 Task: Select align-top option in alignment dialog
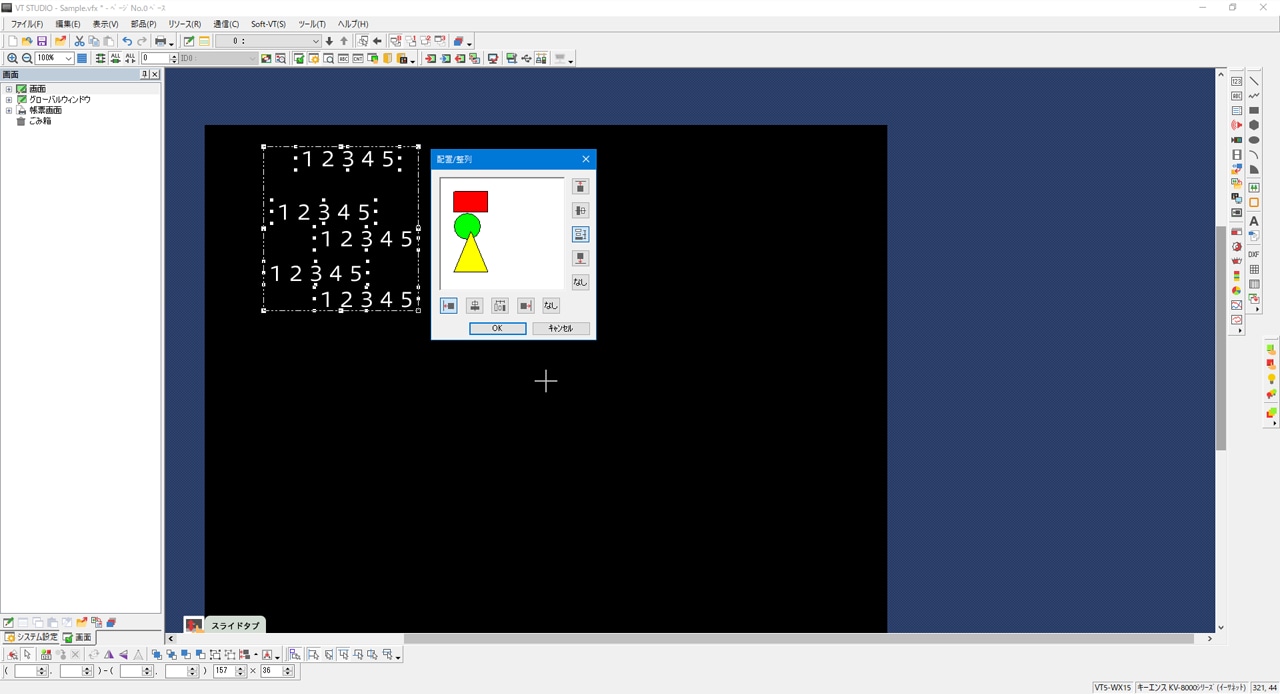(x=580, y=187)
